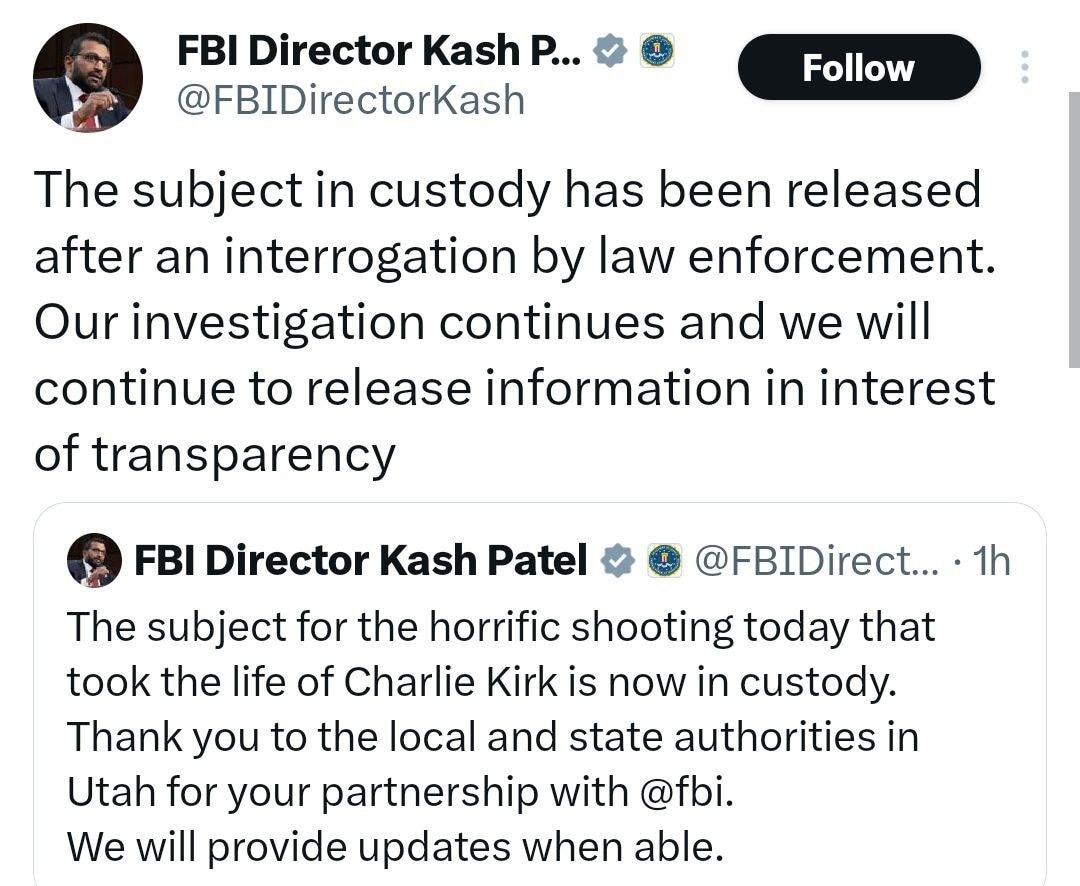
Task: Open the main tweet author's profile picture
Action: (88, 78)
